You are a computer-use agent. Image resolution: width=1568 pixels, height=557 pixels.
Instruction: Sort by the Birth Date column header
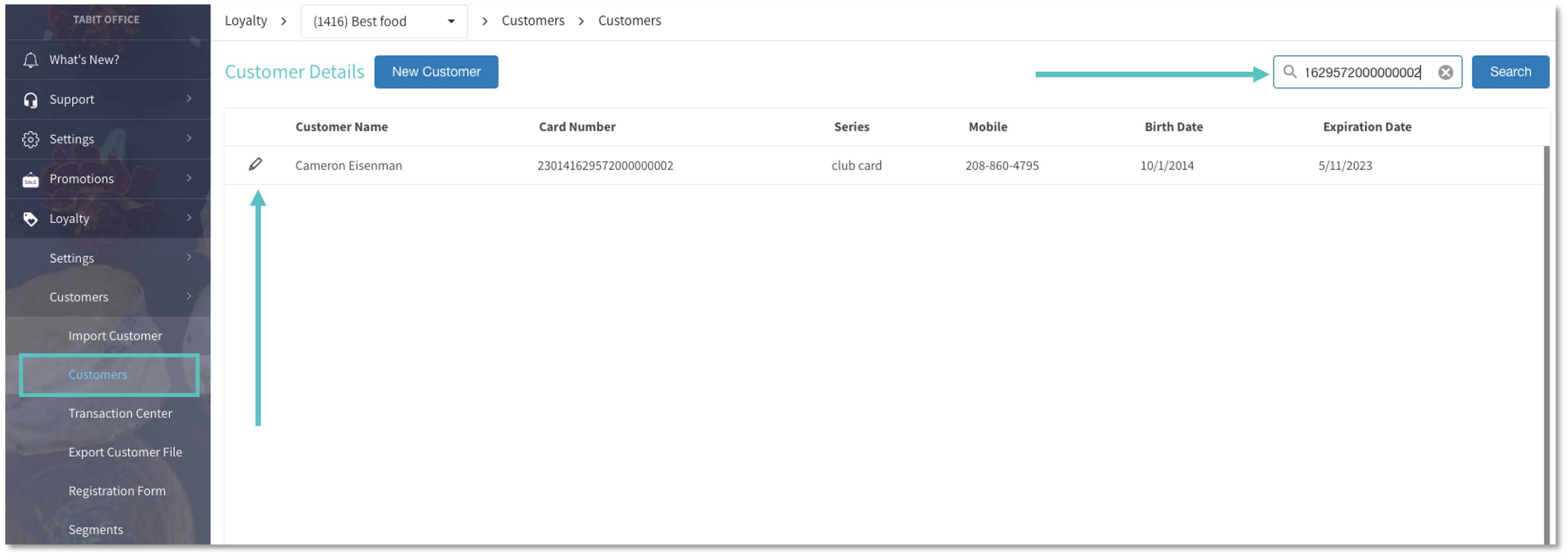pyautogui.click(x=1174, y=127)
